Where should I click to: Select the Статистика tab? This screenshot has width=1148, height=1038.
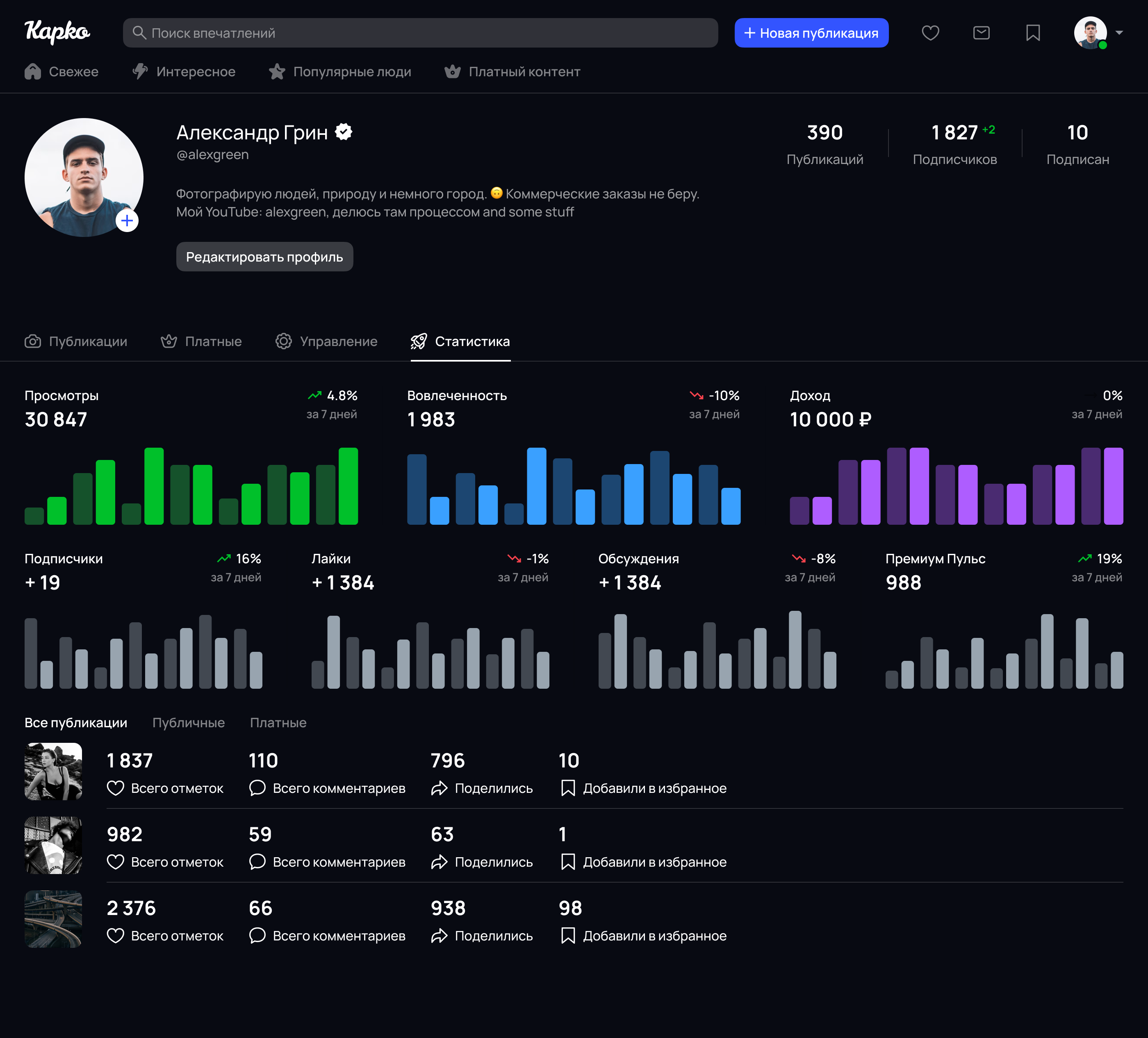[x=460, y=341]
